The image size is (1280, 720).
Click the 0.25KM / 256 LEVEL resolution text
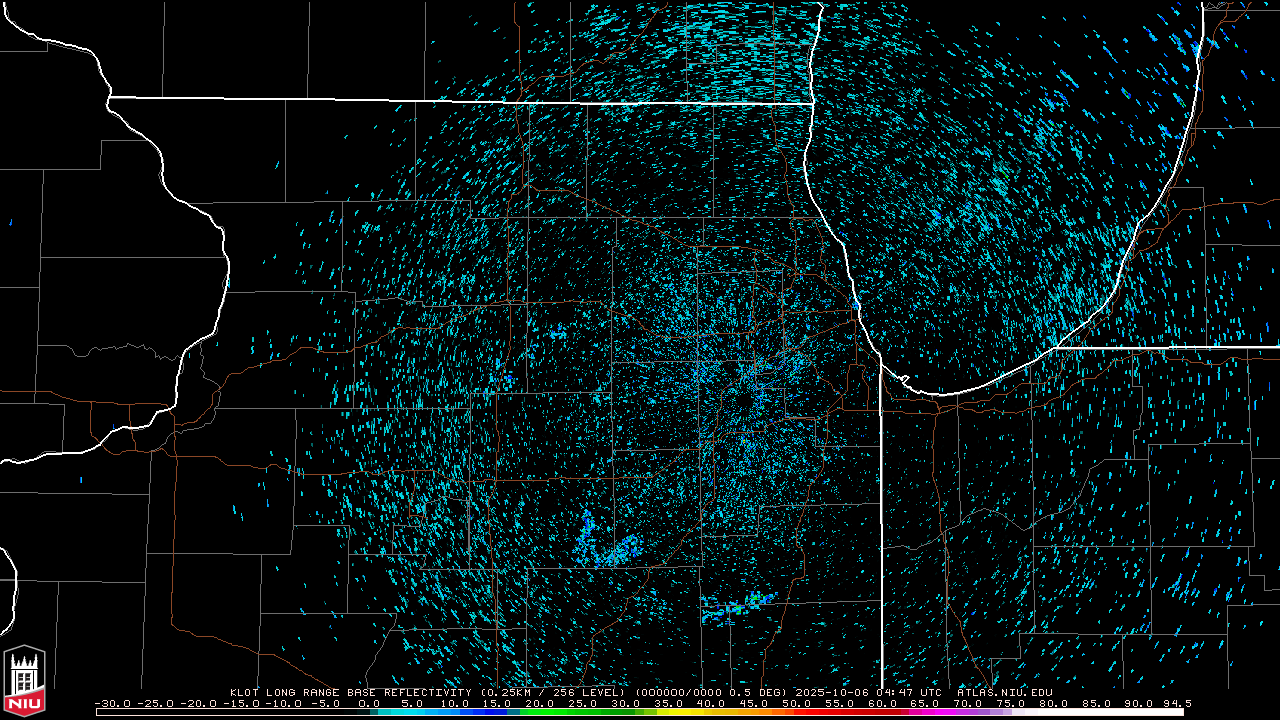pyautogui.click(x=552, y=692)
